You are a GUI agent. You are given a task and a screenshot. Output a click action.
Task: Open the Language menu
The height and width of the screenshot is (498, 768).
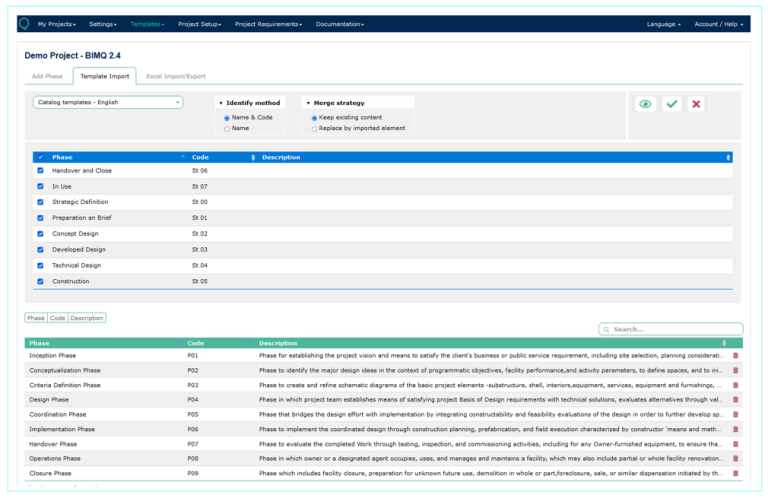pyautogui.click(x=664, y=24)
